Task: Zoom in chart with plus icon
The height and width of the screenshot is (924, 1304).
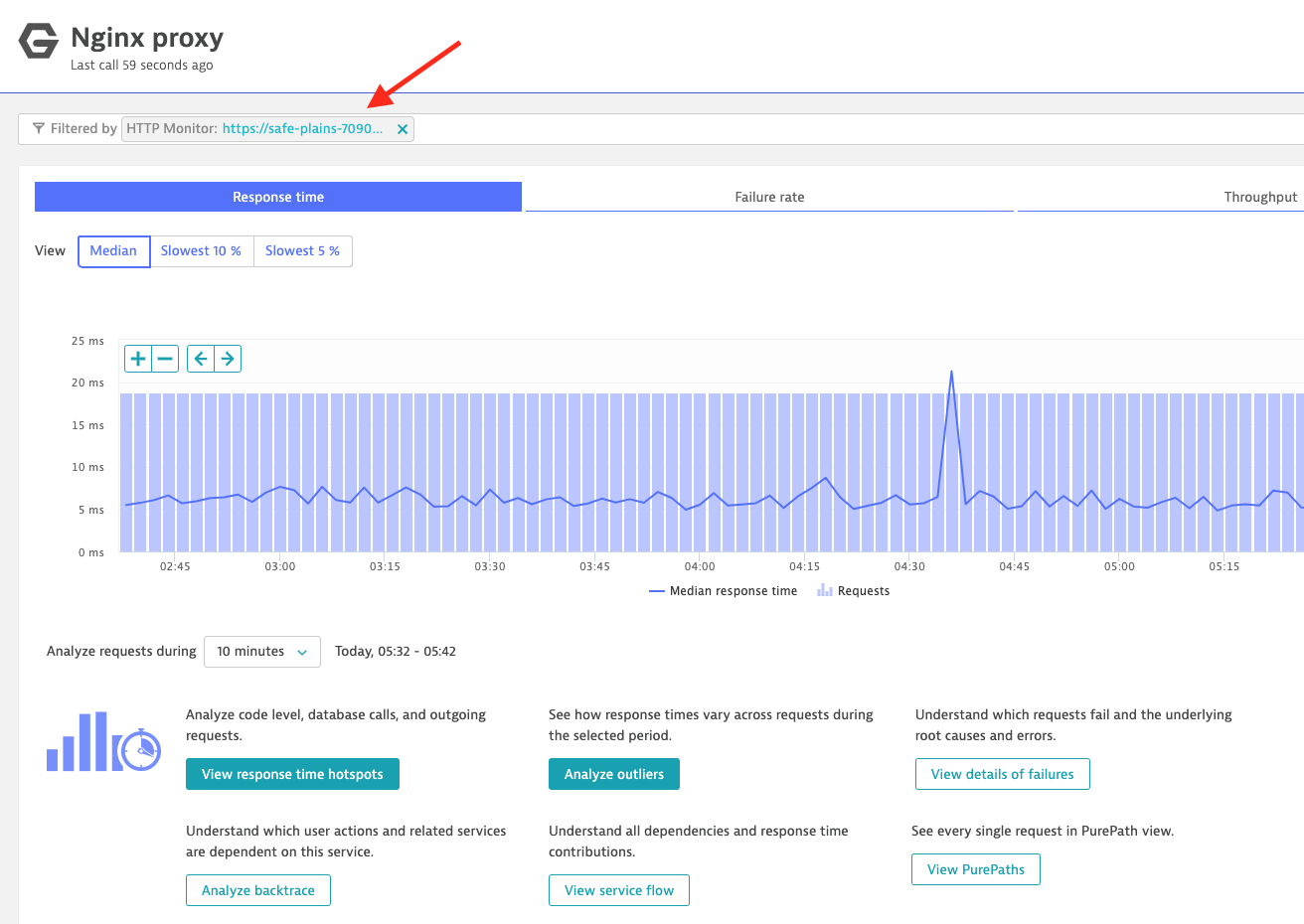Action: tap(138, 359)
